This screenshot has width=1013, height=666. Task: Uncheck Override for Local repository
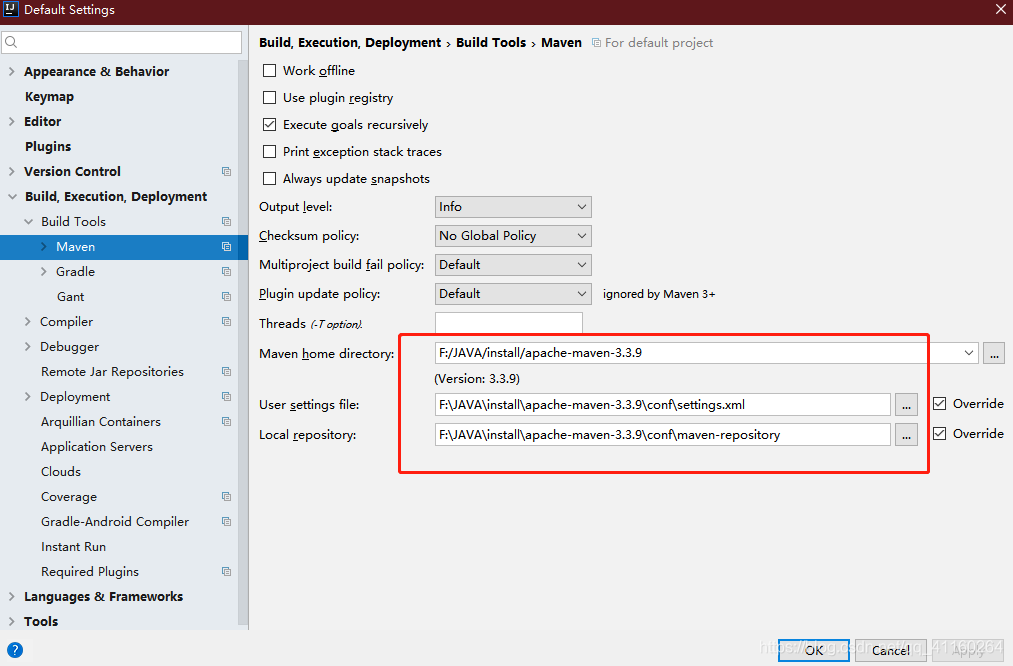click(939, 433)
